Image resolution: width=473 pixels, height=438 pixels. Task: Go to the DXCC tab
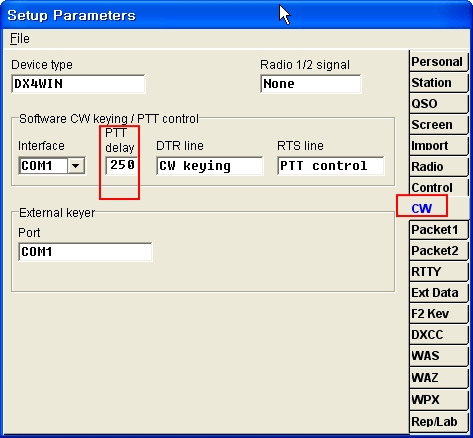[438, 335]
